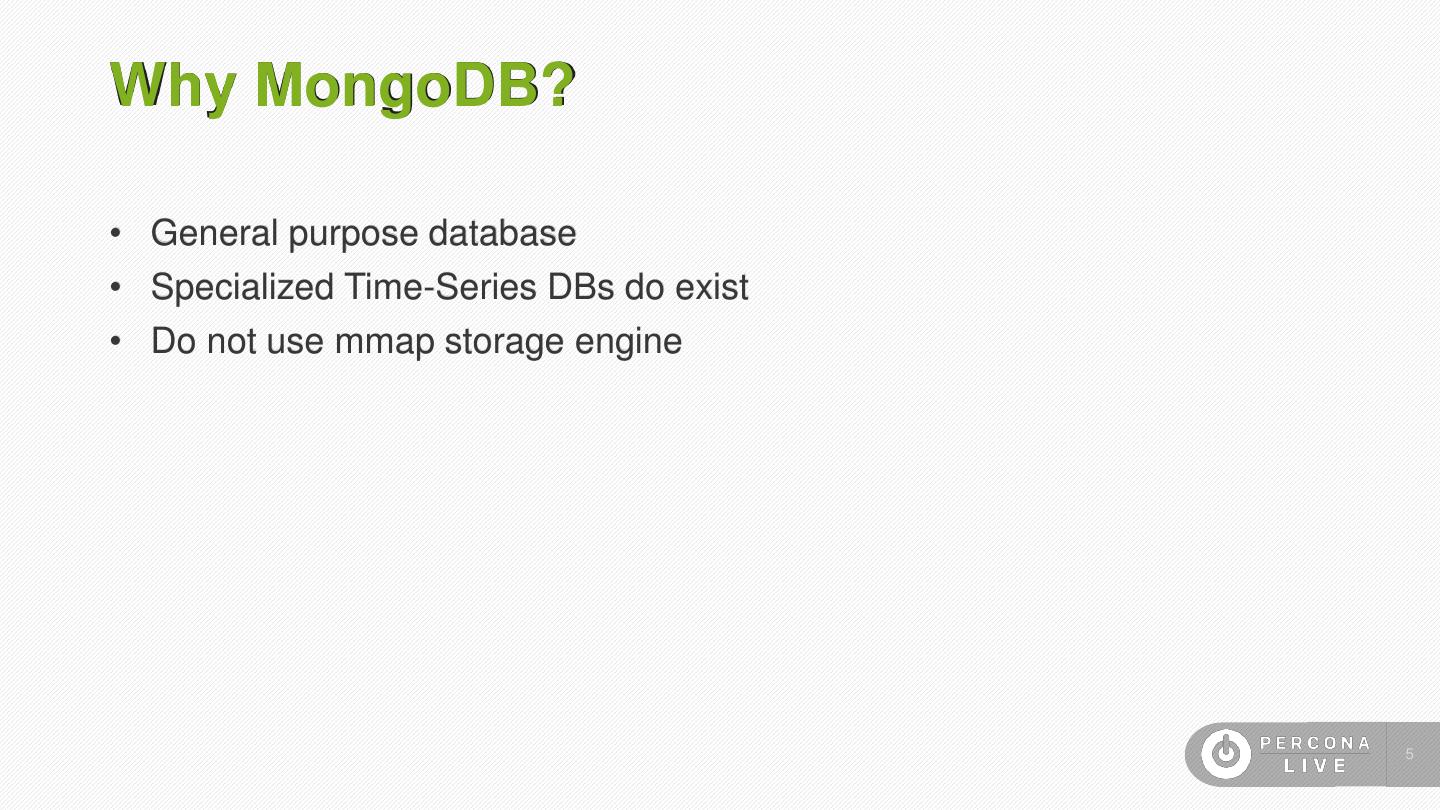Click the slide number 5
Image resolution: width=1440 pixels, height=810 pixels.
pos(1410,754)
